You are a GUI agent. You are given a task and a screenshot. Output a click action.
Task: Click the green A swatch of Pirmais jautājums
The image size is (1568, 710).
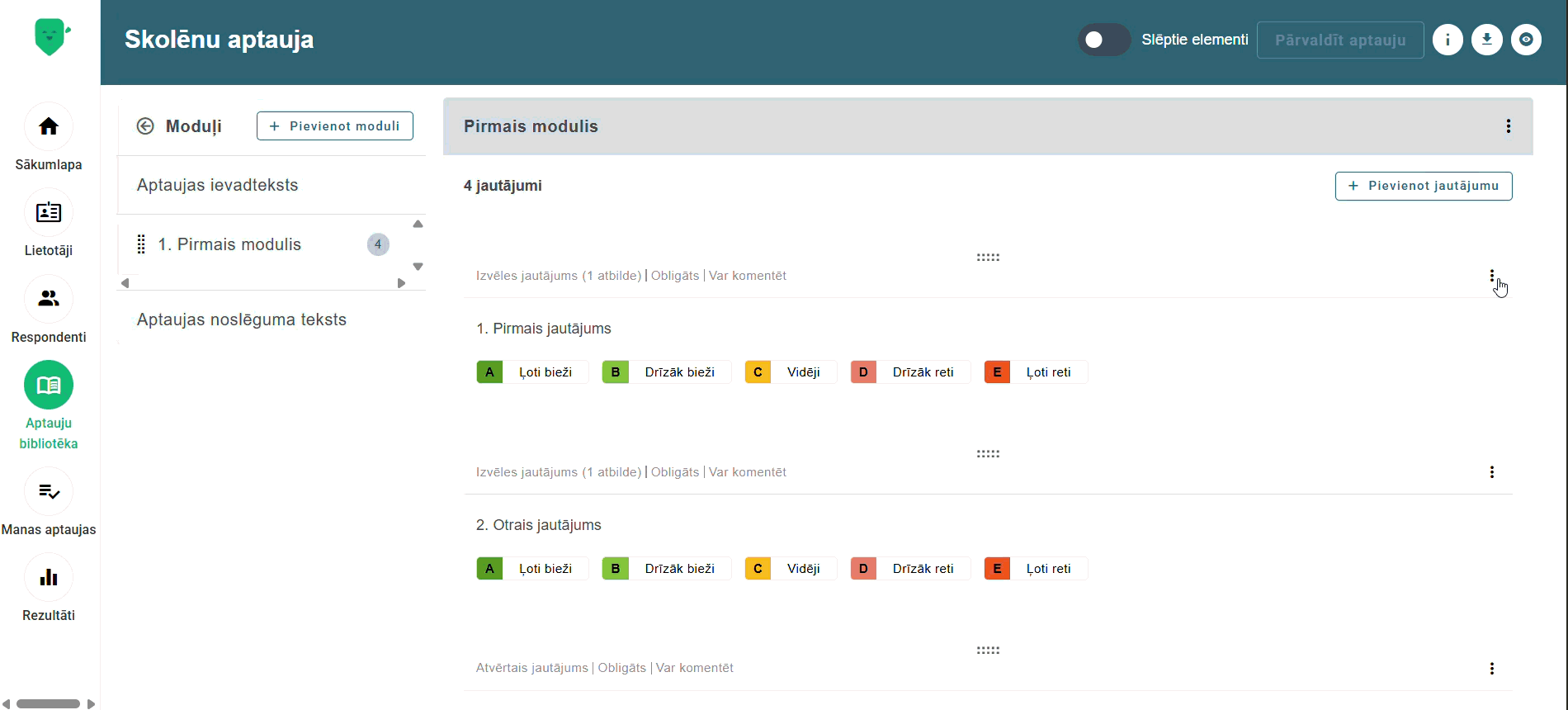click(489, 372)
